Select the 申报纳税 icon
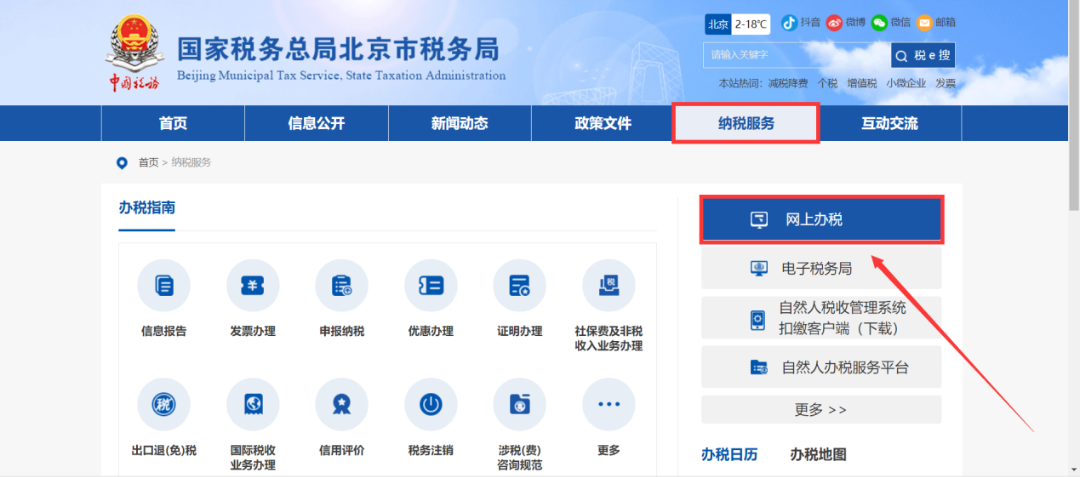This screenshot has height=477, width=1080. (x=342, y=286)
